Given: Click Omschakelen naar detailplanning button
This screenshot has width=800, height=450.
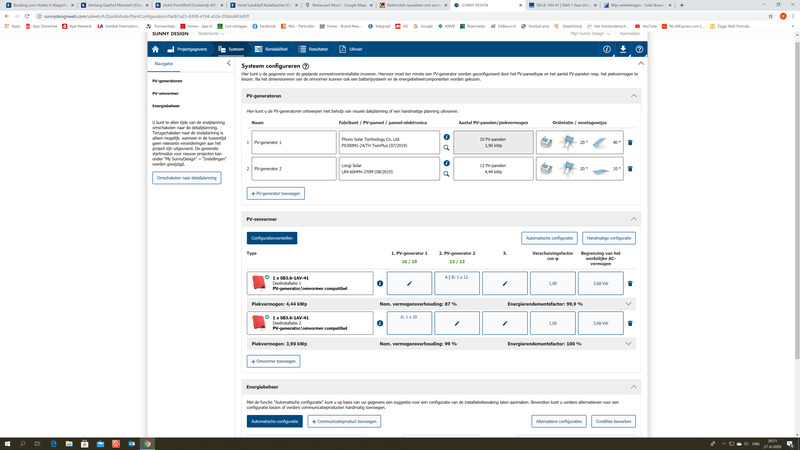Looking at the screenshot, I should tap(187, 178).
